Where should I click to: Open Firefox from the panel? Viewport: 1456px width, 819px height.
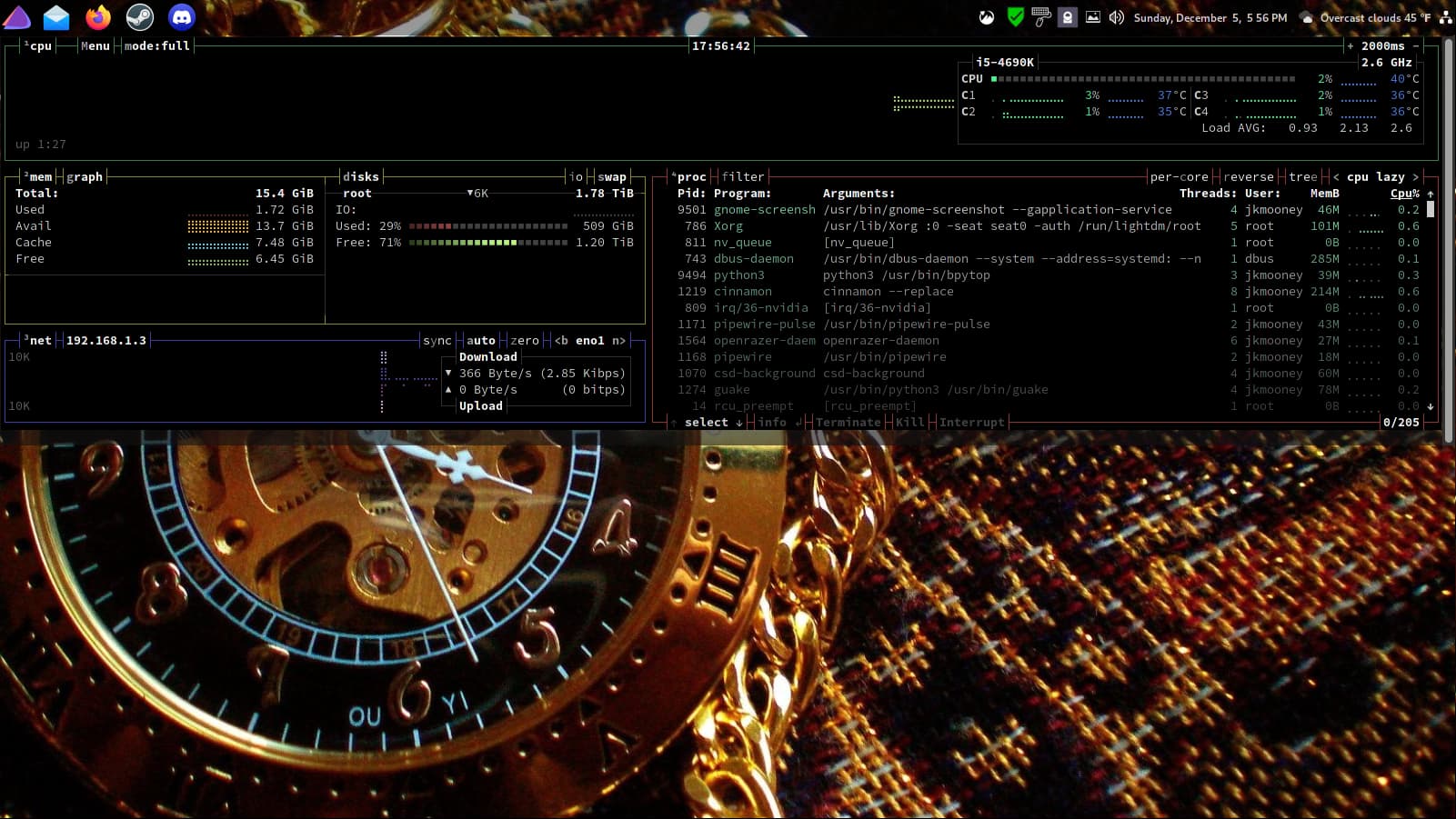[x=98, y=17]
